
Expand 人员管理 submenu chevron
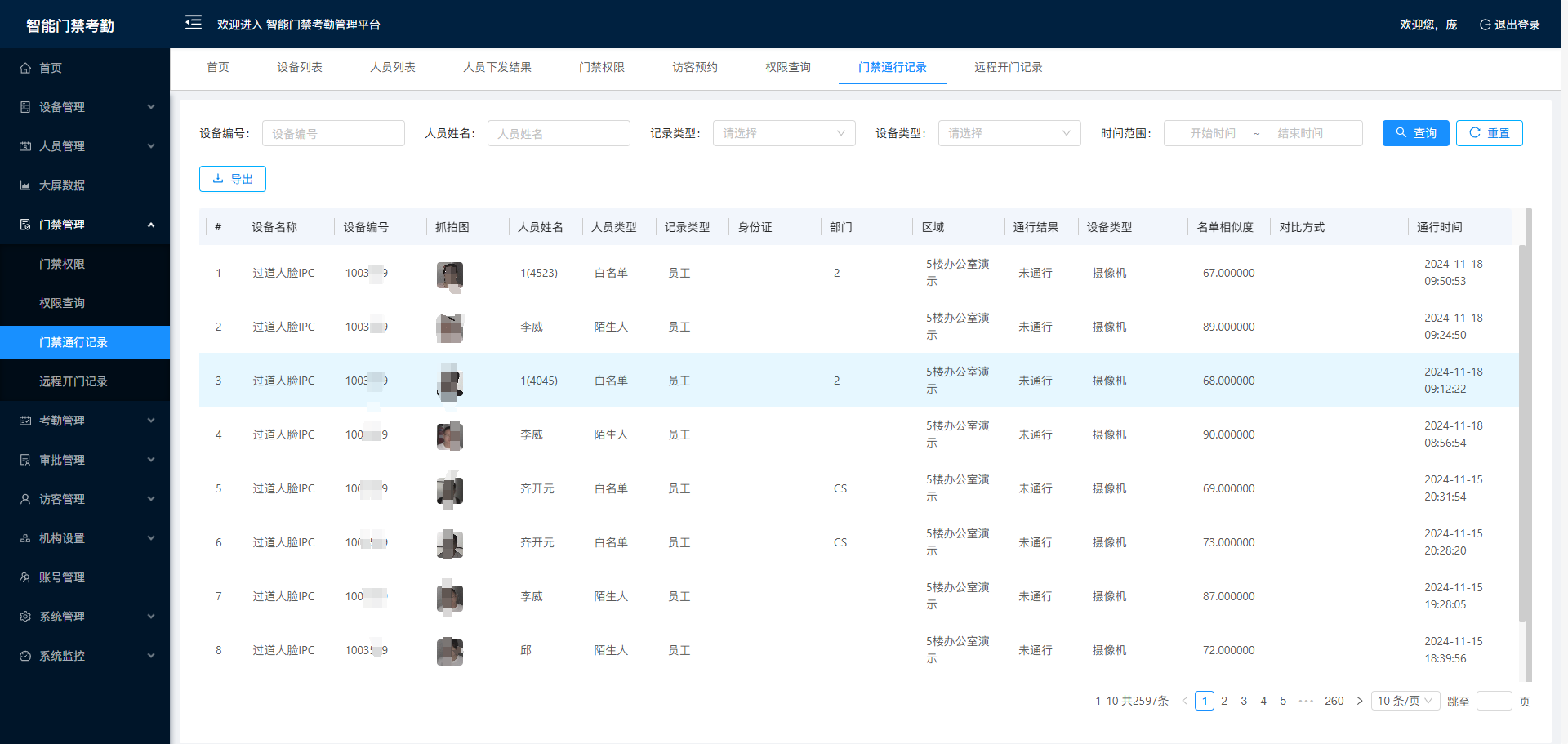151,146
